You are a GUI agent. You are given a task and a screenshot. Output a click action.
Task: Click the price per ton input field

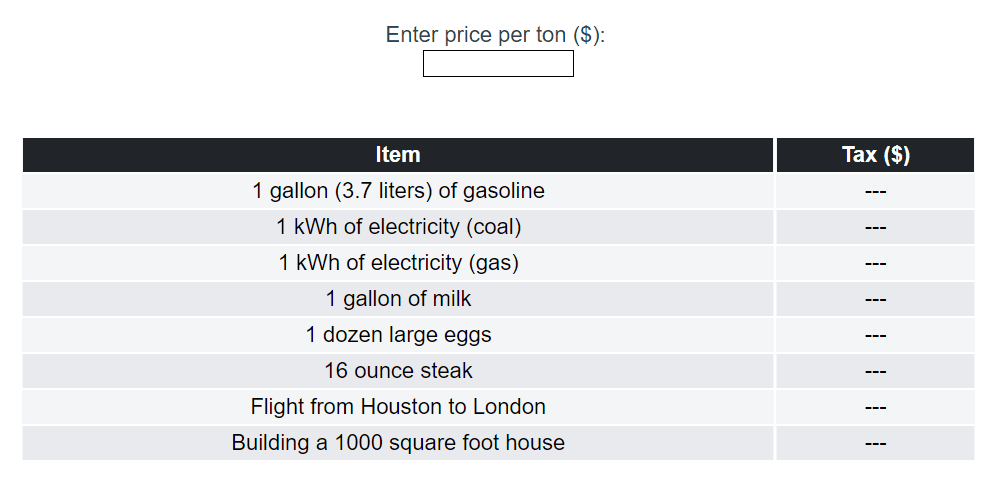(498, 64)
